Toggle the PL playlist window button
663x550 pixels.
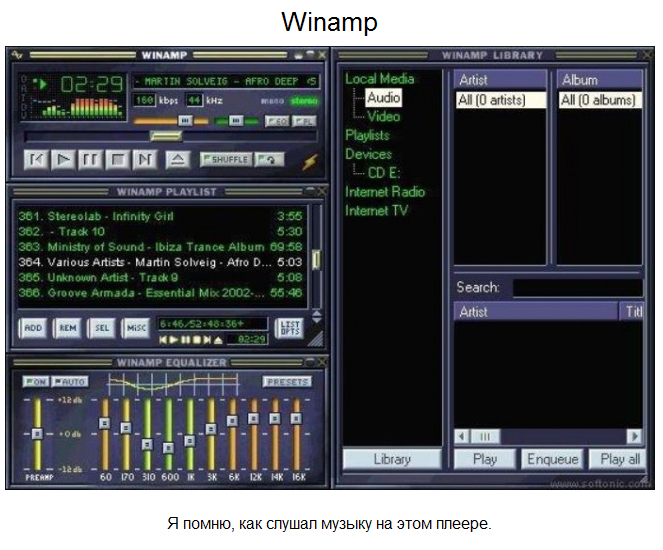304,121
